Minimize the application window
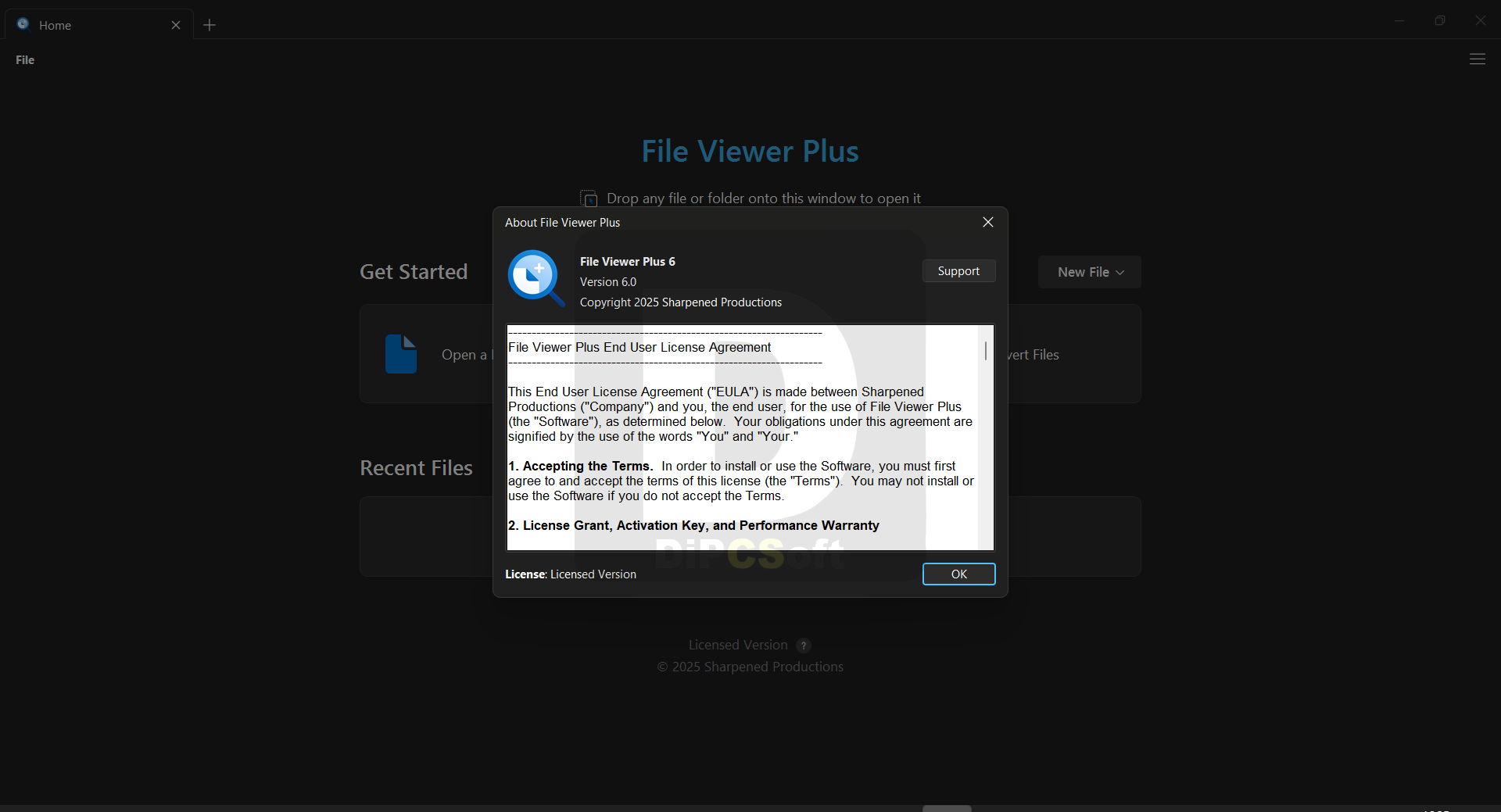 tap(1399, 20)
